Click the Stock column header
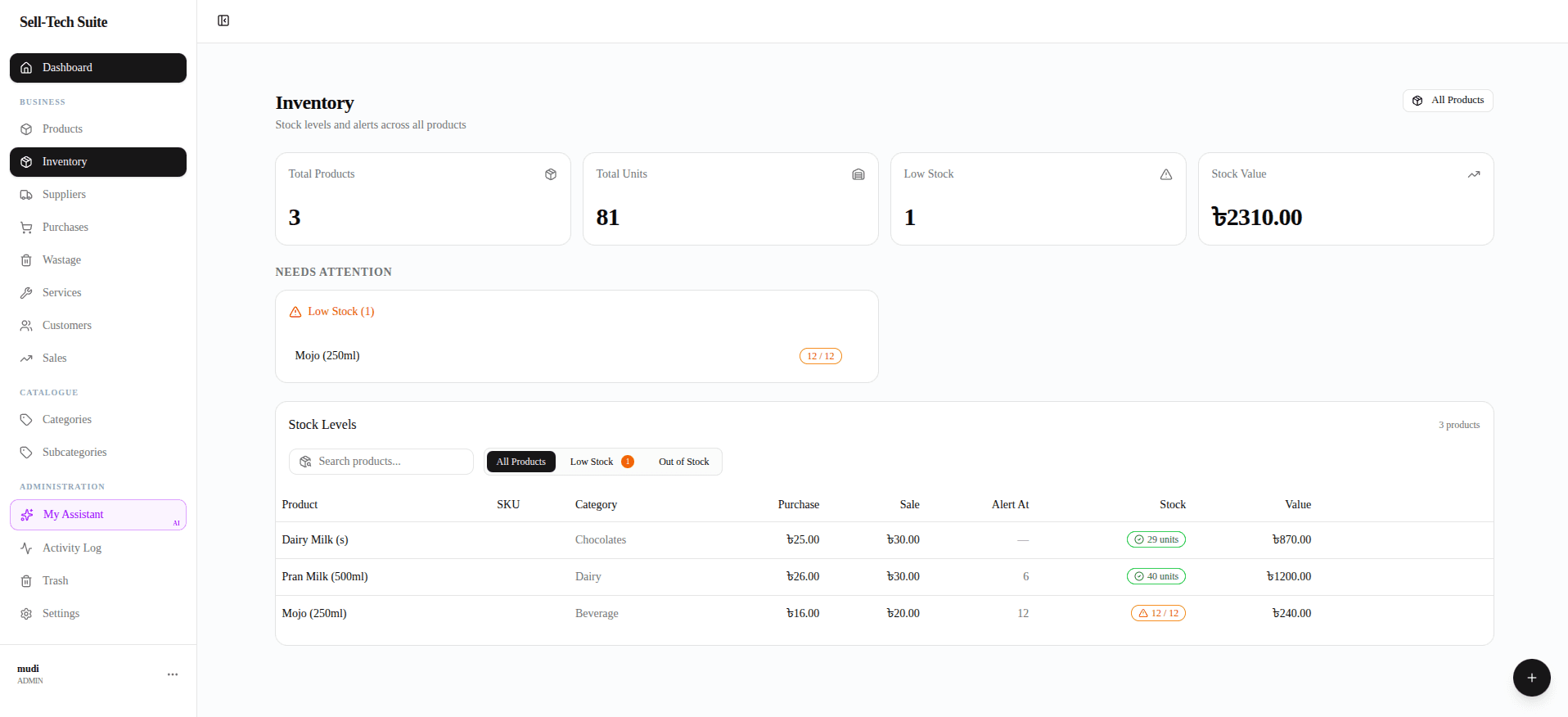 click(x=1173, y=505)
